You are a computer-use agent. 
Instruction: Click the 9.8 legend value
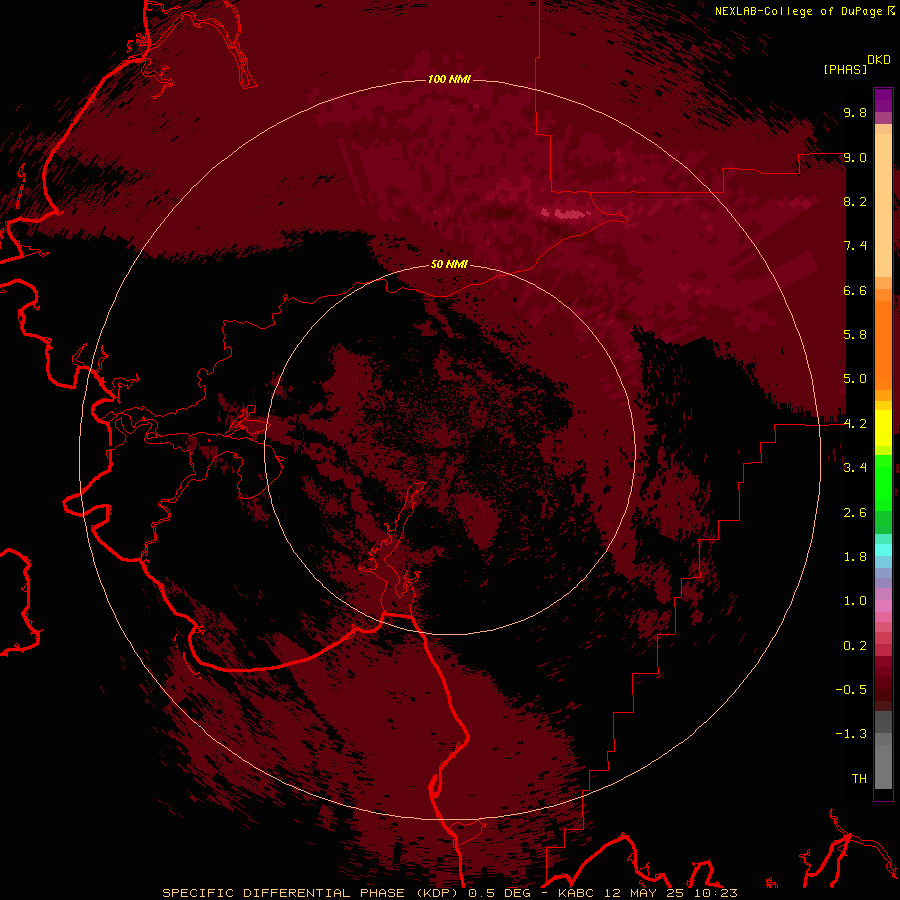(855, 113)
